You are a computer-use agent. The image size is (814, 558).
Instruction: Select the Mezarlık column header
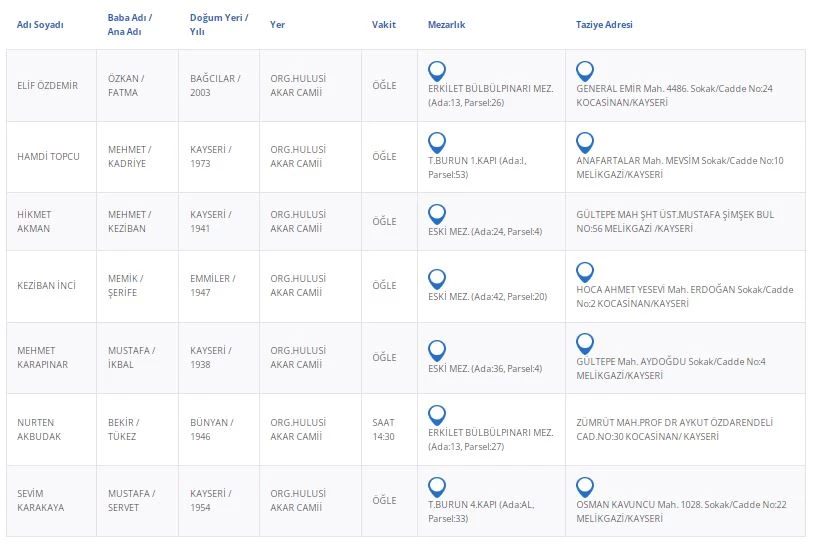[x=446, y=25]
